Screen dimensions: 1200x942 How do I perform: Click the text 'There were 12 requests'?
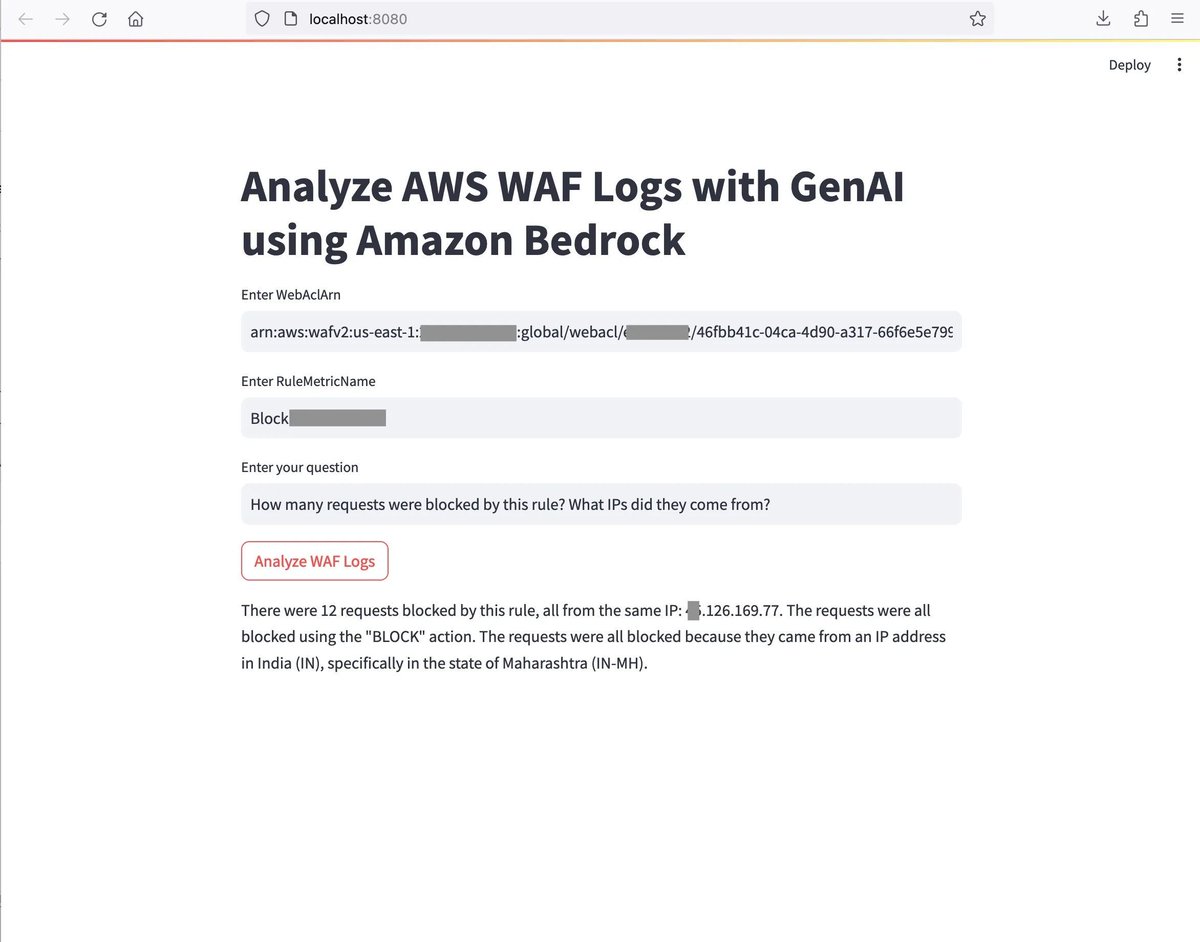319,610
